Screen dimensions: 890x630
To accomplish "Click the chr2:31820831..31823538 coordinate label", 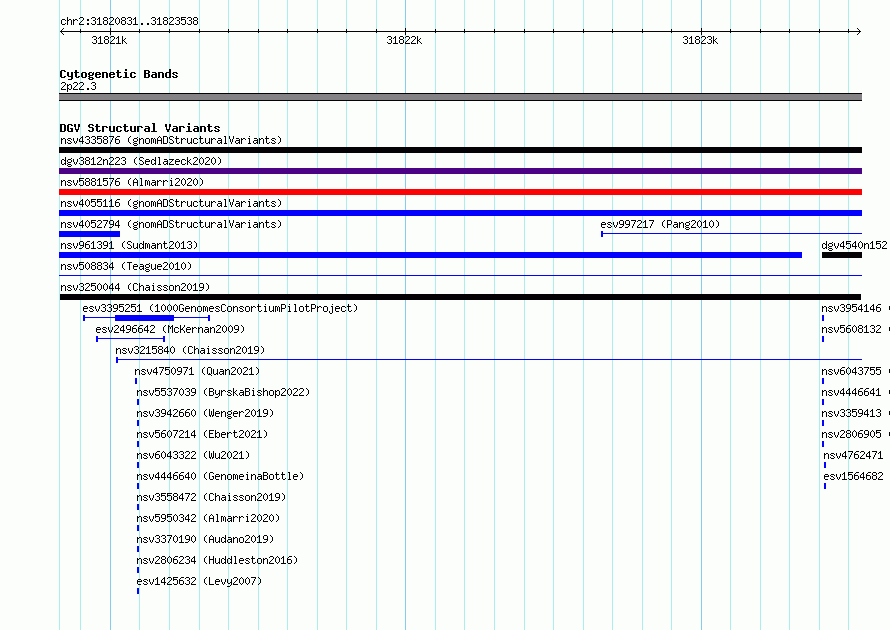I will (129, 22).
